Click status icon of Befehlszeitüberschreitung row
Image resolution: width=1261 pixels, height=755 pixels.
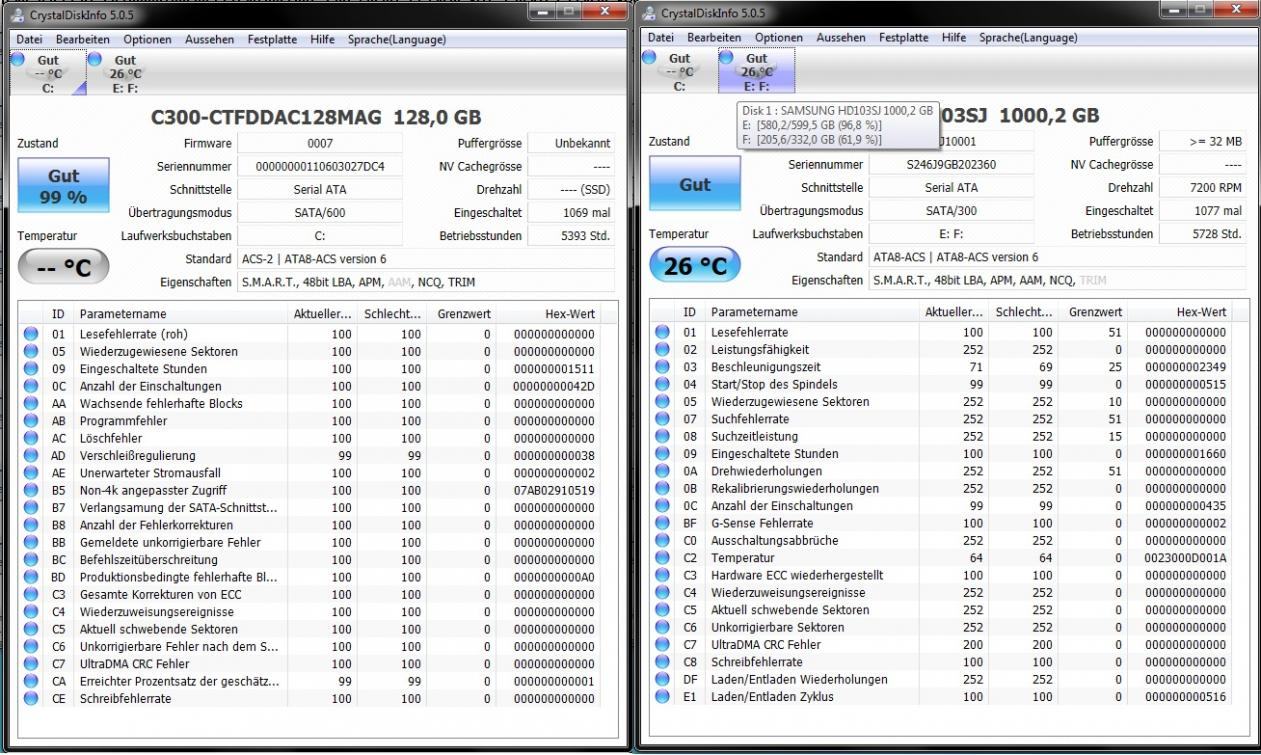31,560
